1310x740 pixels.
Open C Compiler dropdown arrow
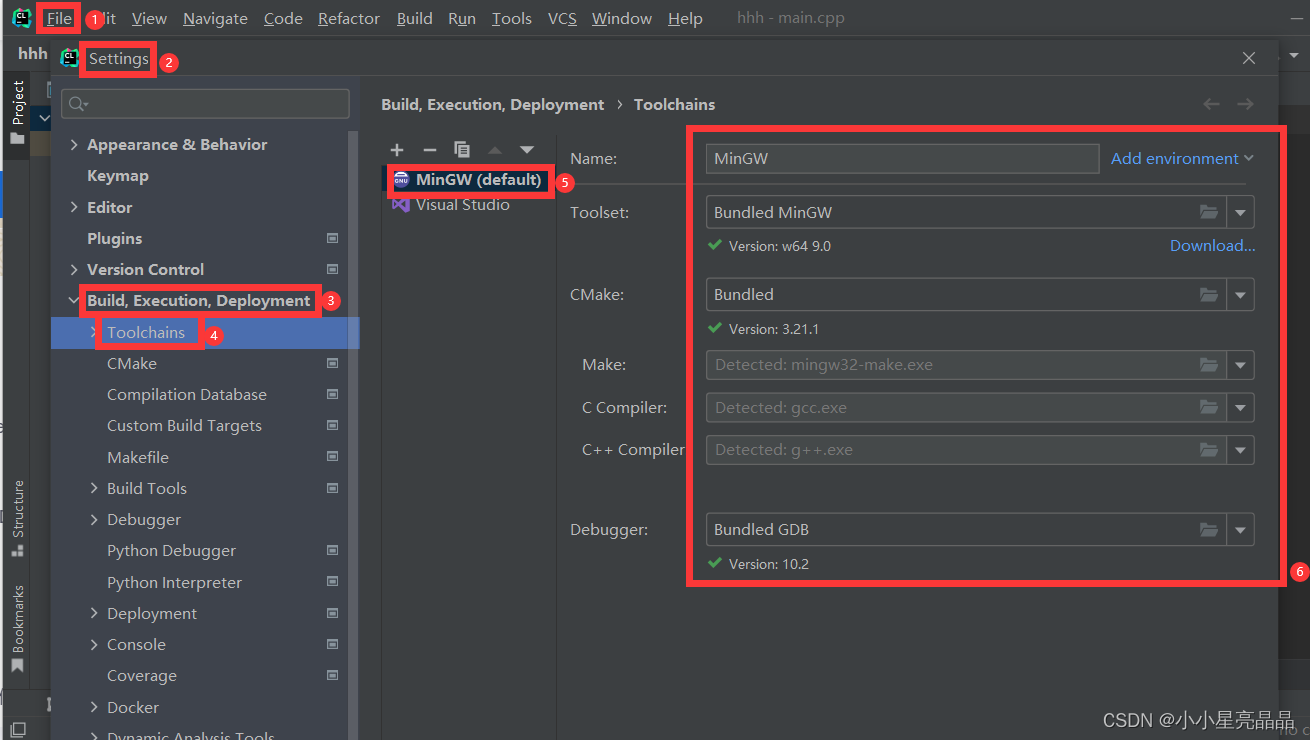[1241, 408]
